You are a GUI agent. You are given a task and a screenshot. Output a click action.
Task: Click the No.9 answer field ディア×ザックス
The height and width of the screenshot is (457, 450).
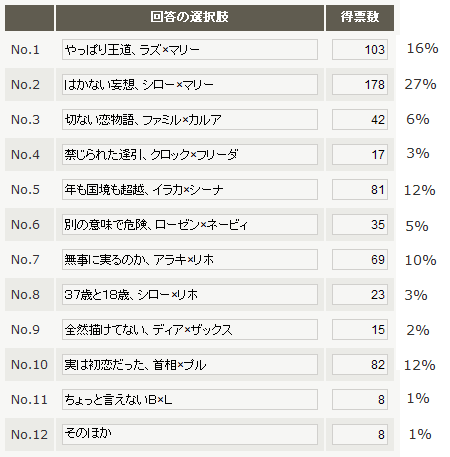click(190, 330)
